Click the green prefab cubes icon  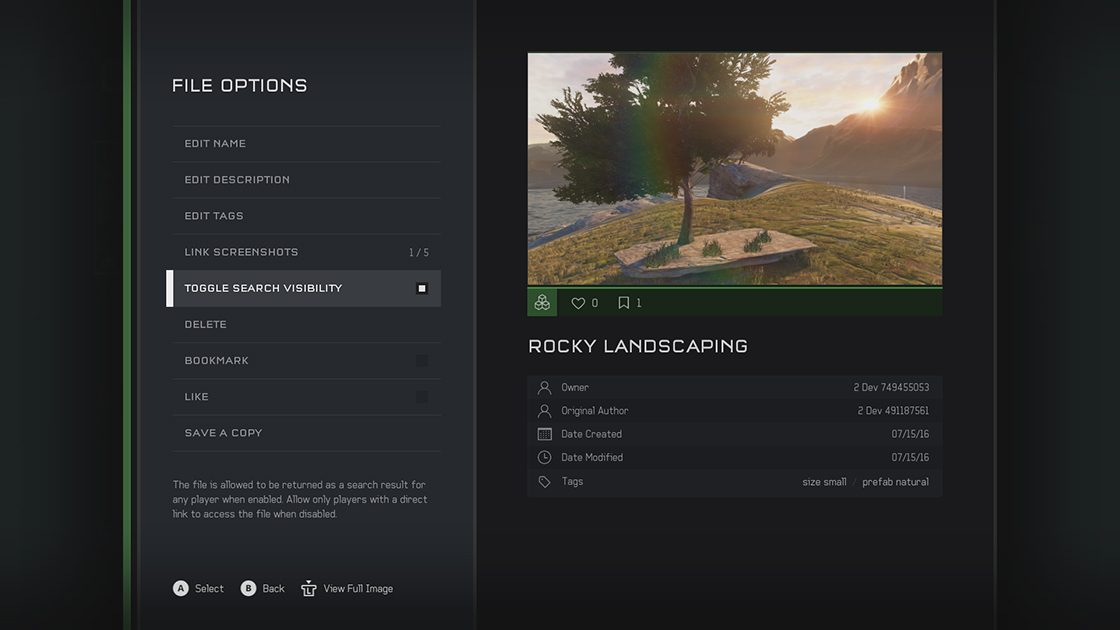pos(542,303)
